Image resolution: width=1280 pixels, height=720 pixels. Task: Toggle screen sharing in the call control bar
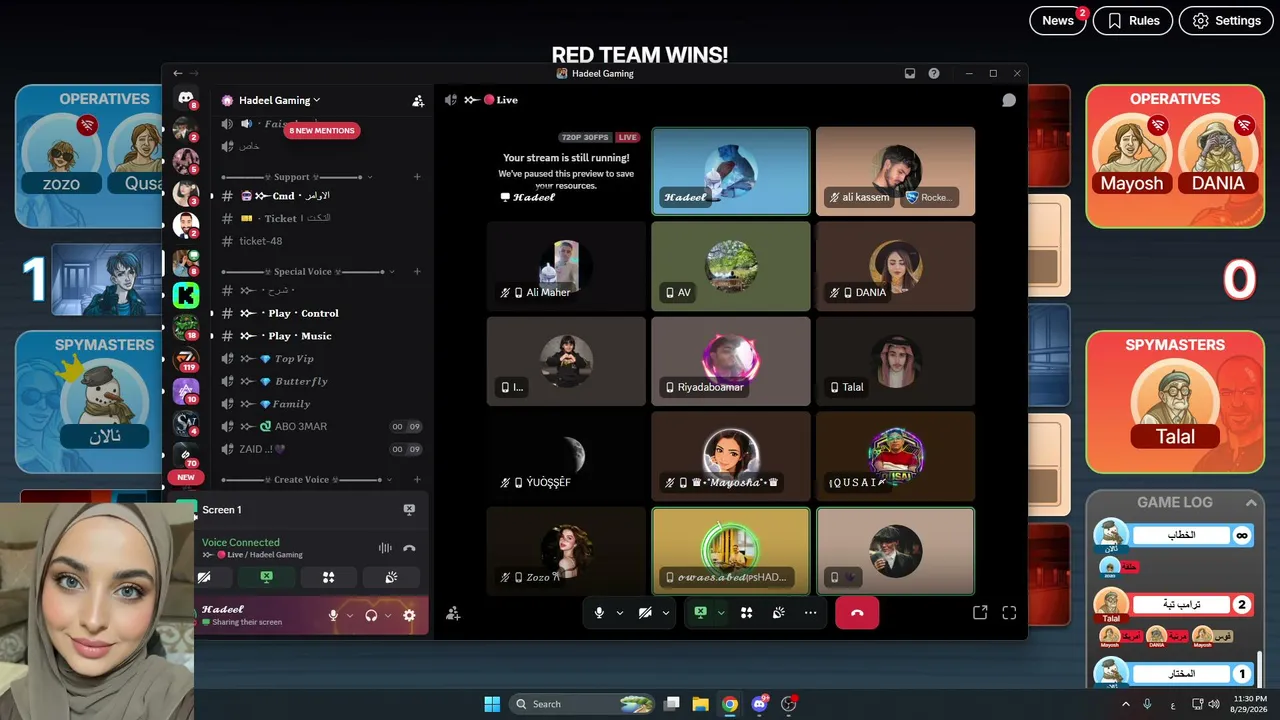(700, 613)
